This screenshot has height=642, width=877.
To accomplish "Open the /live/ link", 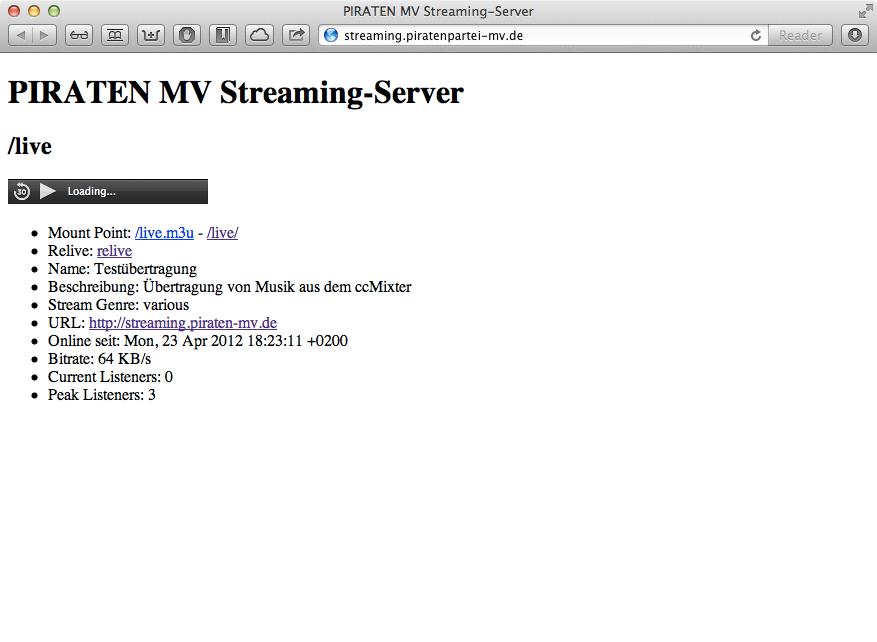I will 222,233.
